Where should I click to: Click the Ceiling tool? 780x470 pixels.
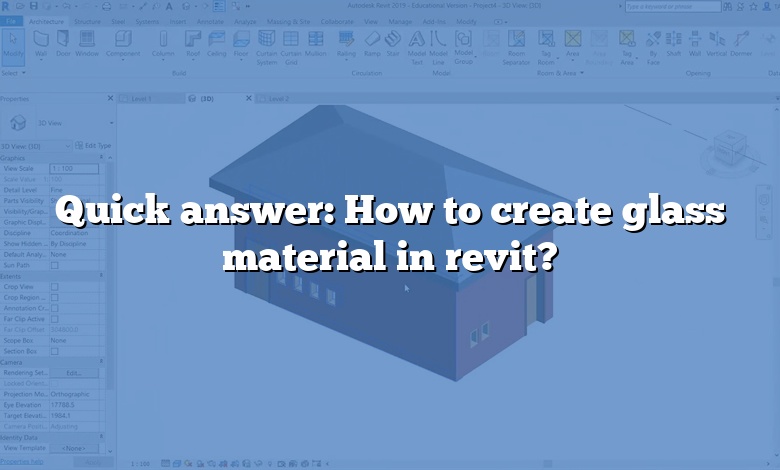point(214,43)
